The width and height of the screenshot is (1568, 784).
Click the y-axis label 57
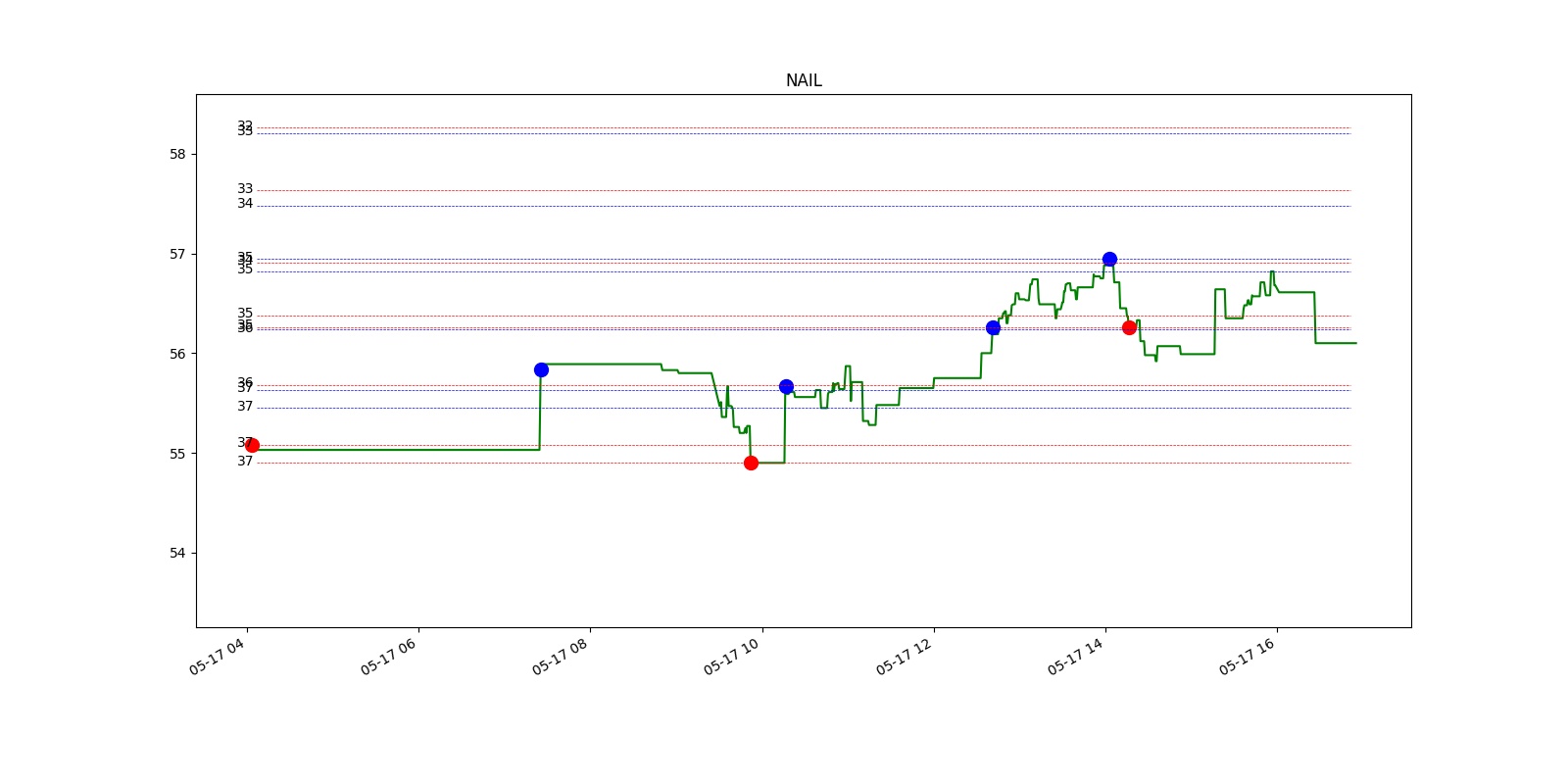click(x=177, y=254)
